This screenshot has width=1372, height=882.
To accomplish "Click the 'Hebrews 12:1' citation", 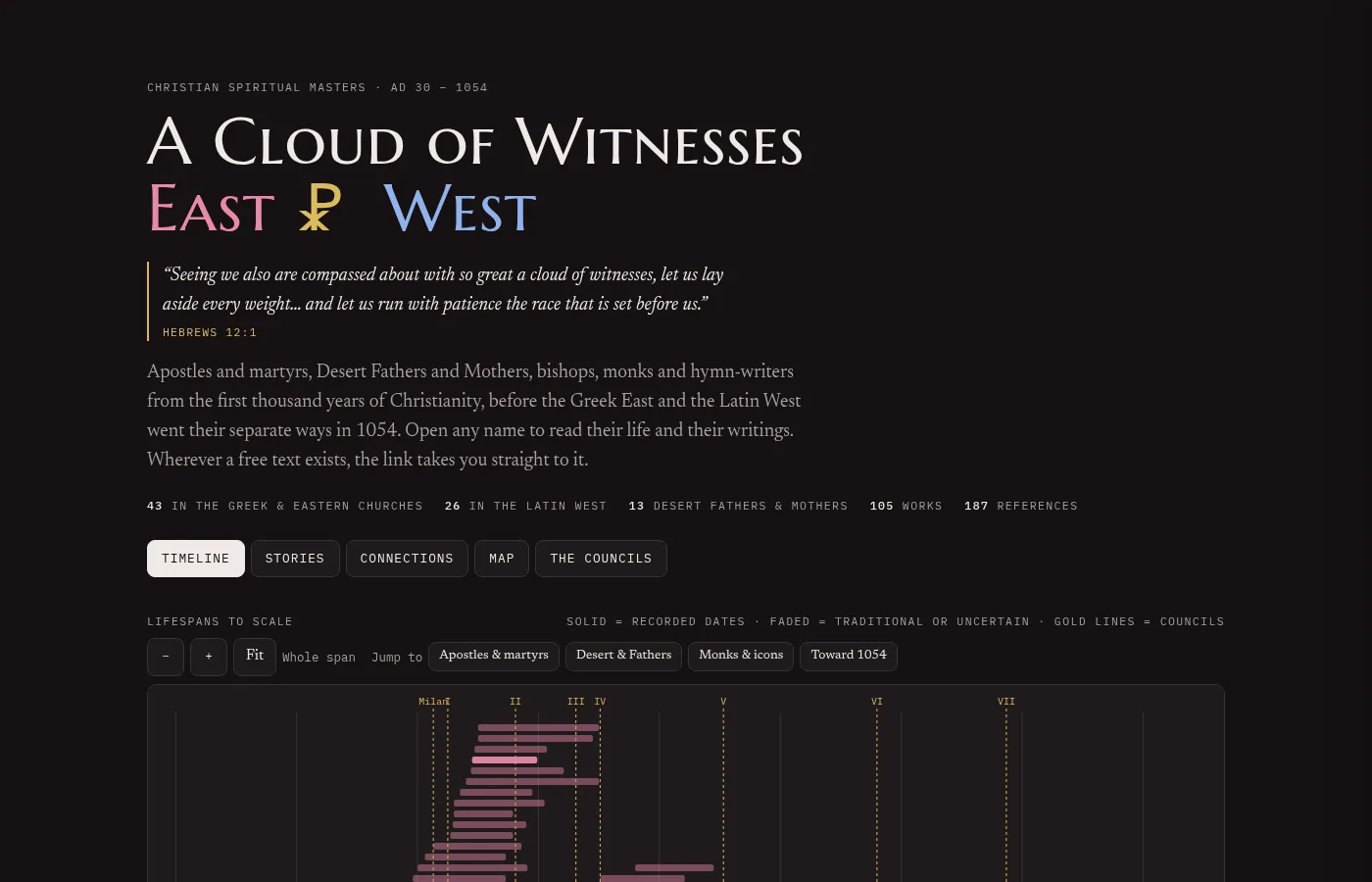I will (210, 333).
